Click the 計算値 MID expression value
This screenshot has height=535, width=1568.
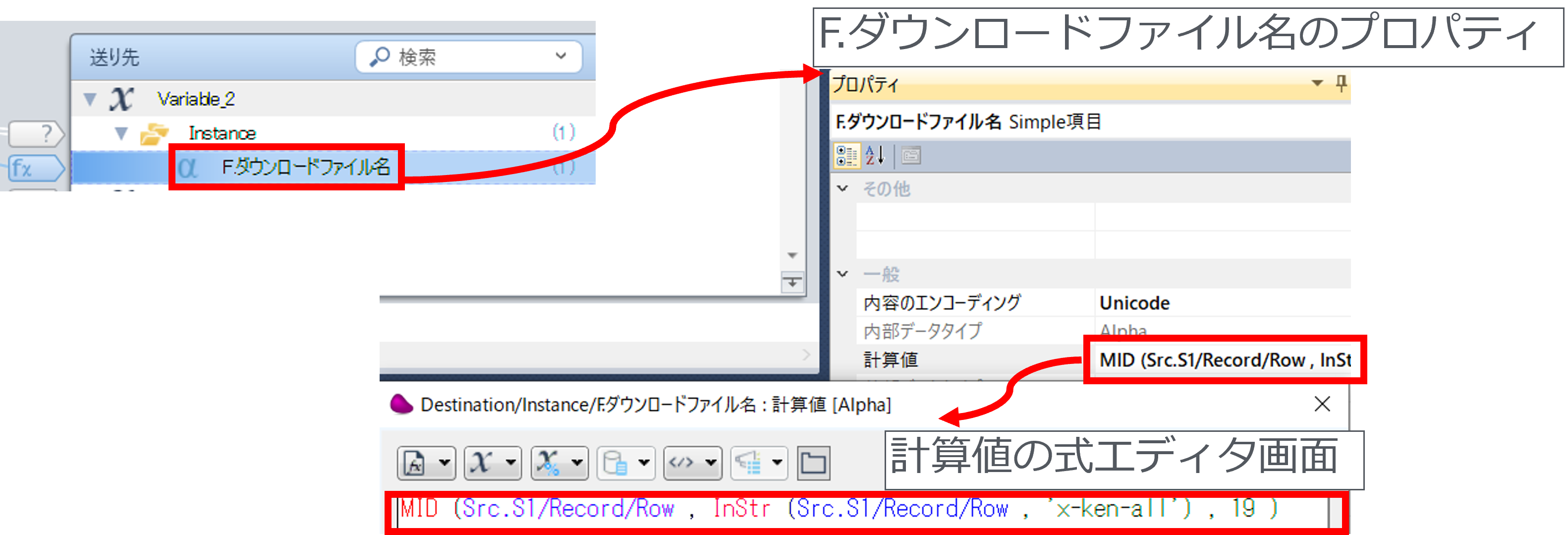(x=1225, y=359)
